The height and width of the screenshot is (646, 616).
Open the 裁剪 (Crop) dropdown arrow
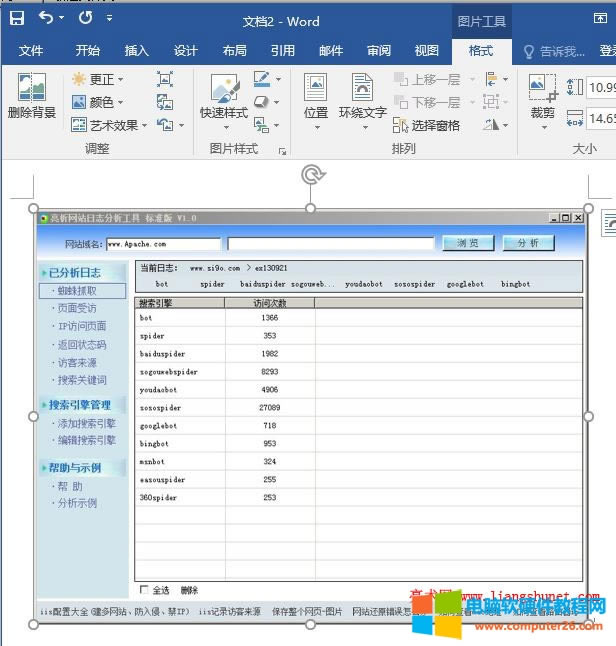(x=544, y=127)
